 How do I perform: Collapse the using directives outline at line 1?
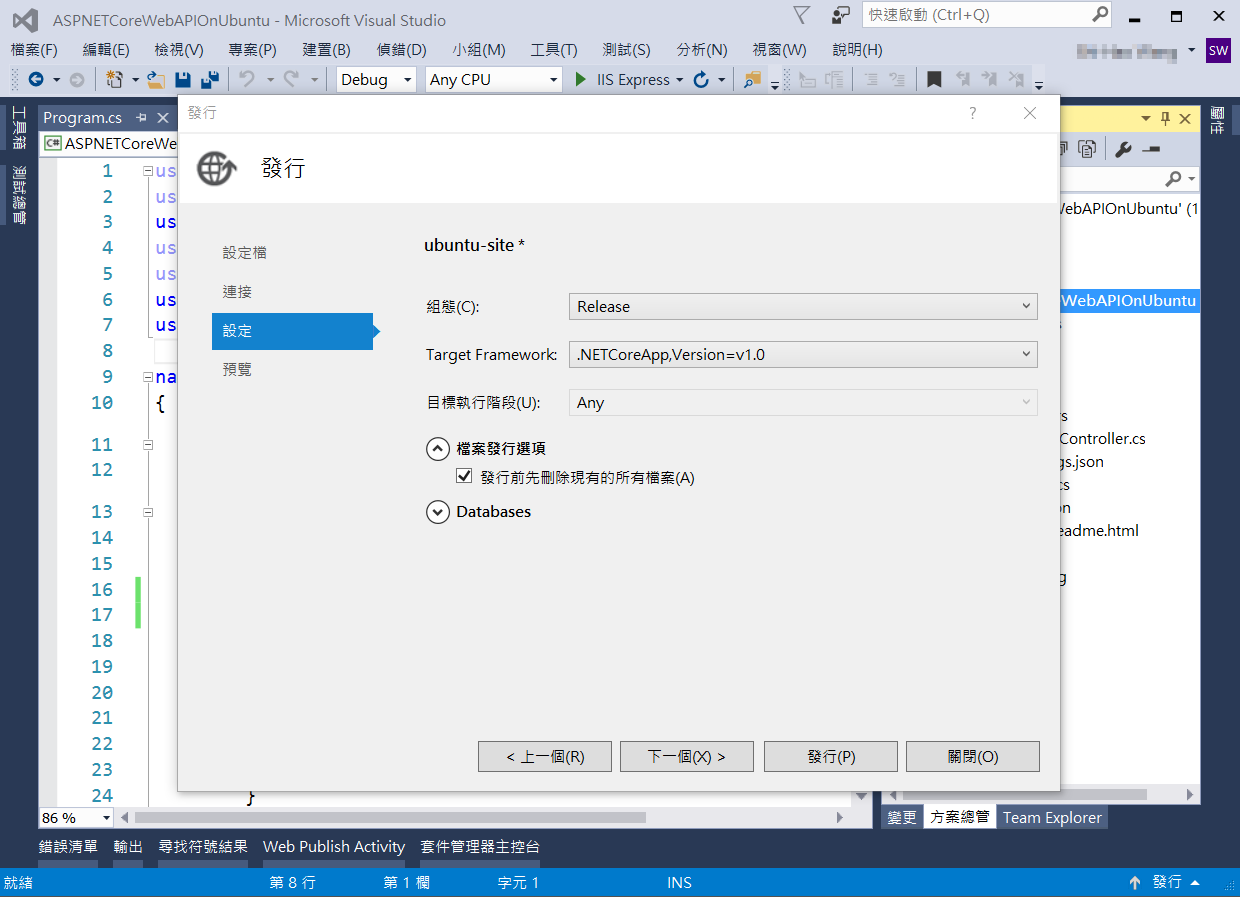tap(148, 171)
